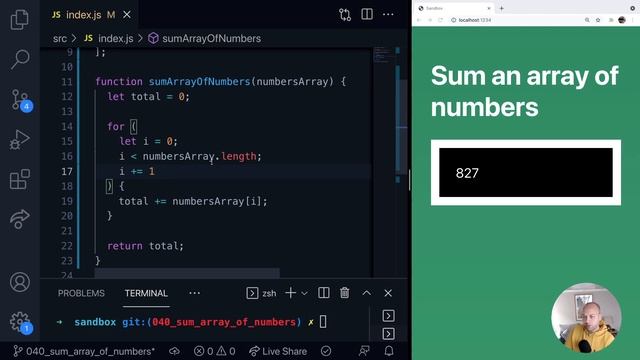The image size is (640, 360).
Task: Close the terminal panel
Action: click(x=388, y=293)
